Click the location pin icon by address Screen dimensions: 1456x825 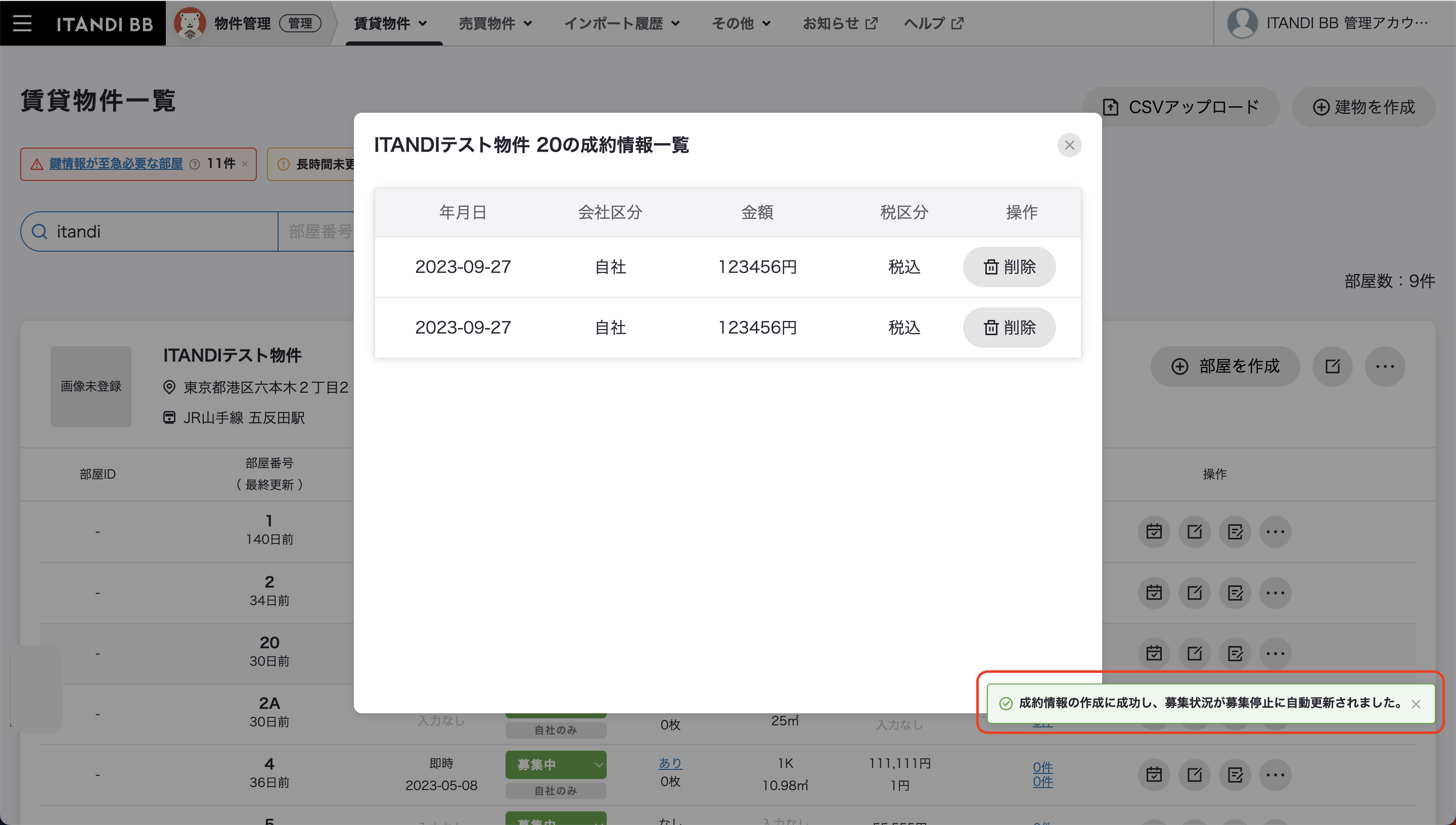click(x=169, y=388)
